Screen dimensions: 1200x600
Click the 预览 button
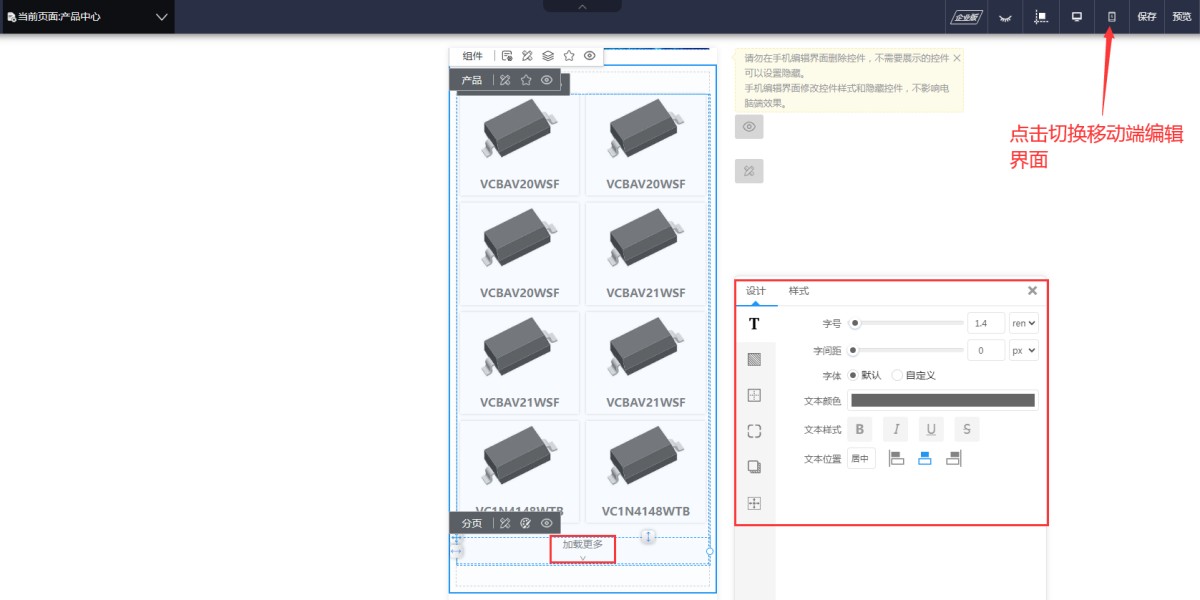point(1182,17)
